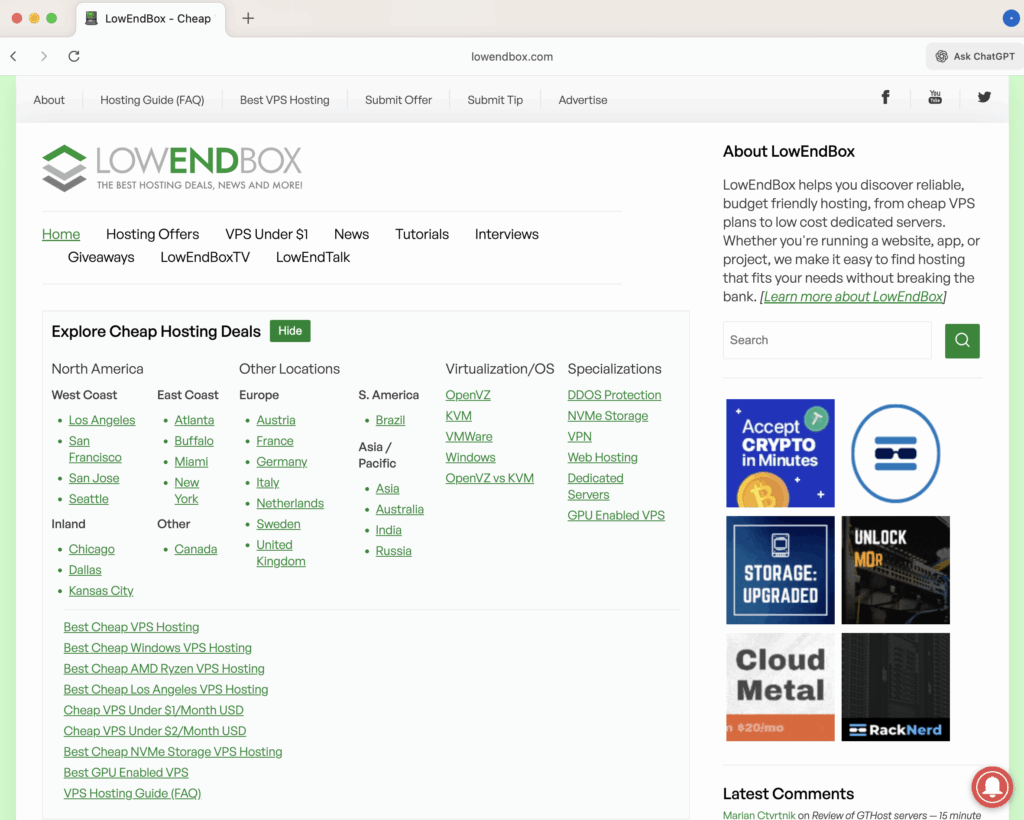Viewport: 1024px width, 820px height.
Task: Follow the Learn more about LowEndBox link
Action: pyautogui.click(x=852, y=296)
